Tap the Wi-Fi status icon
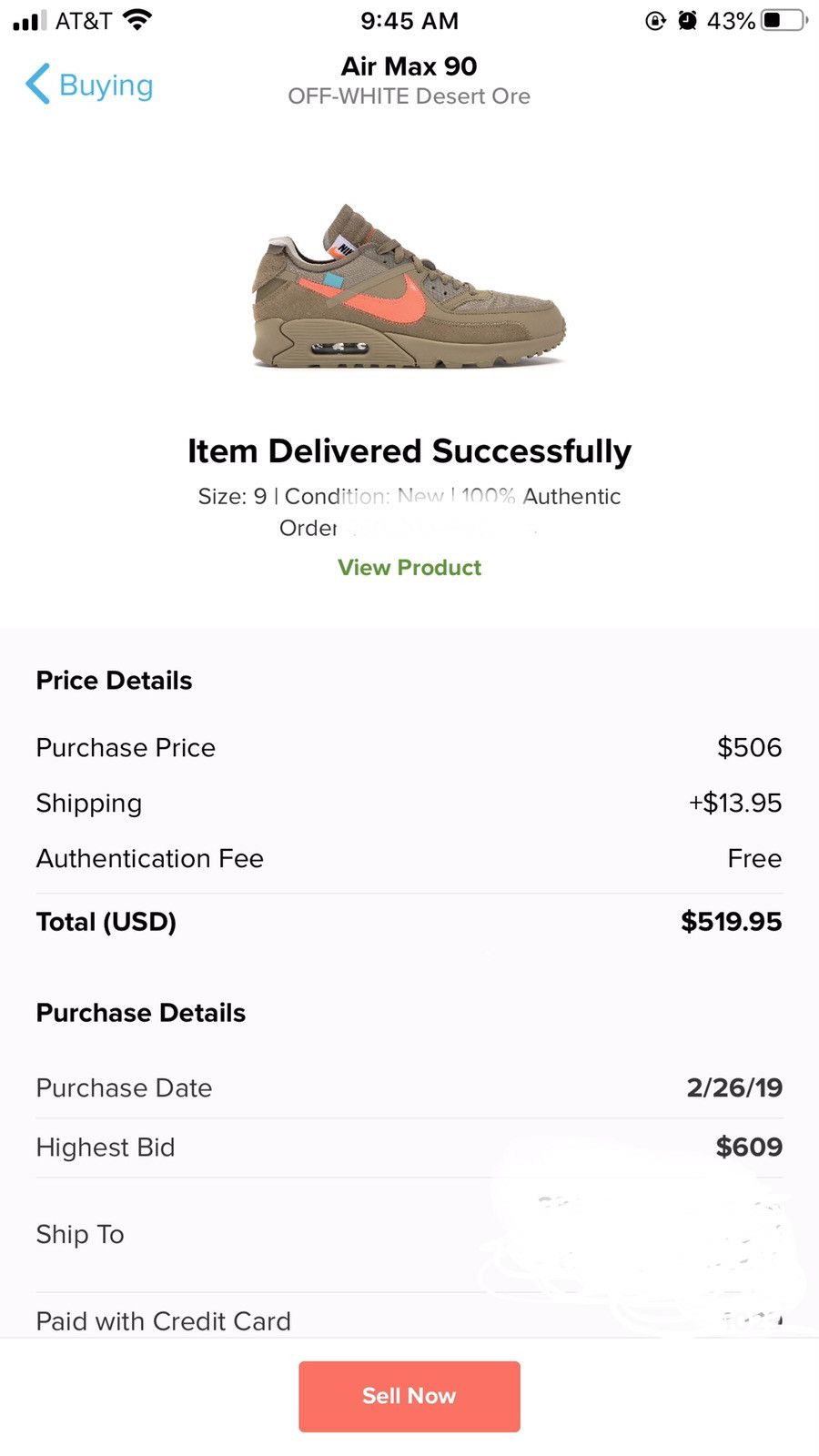The image size is (819, 1456). coord(136,20)
